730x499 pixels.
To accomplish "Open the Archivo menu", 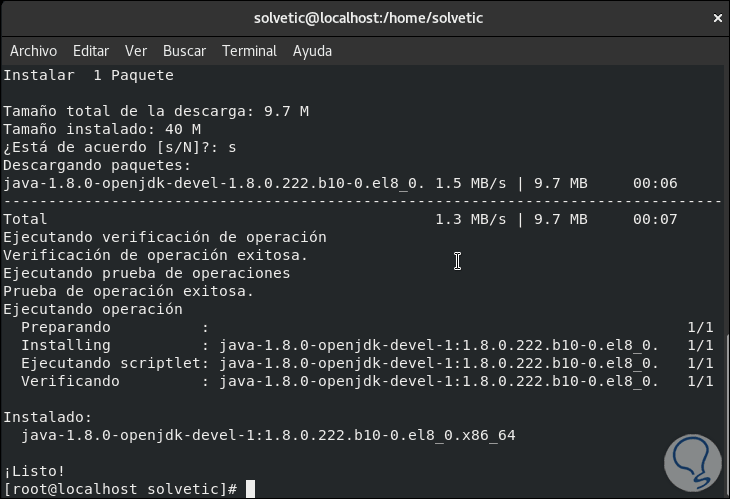I will tap(33, 51).
